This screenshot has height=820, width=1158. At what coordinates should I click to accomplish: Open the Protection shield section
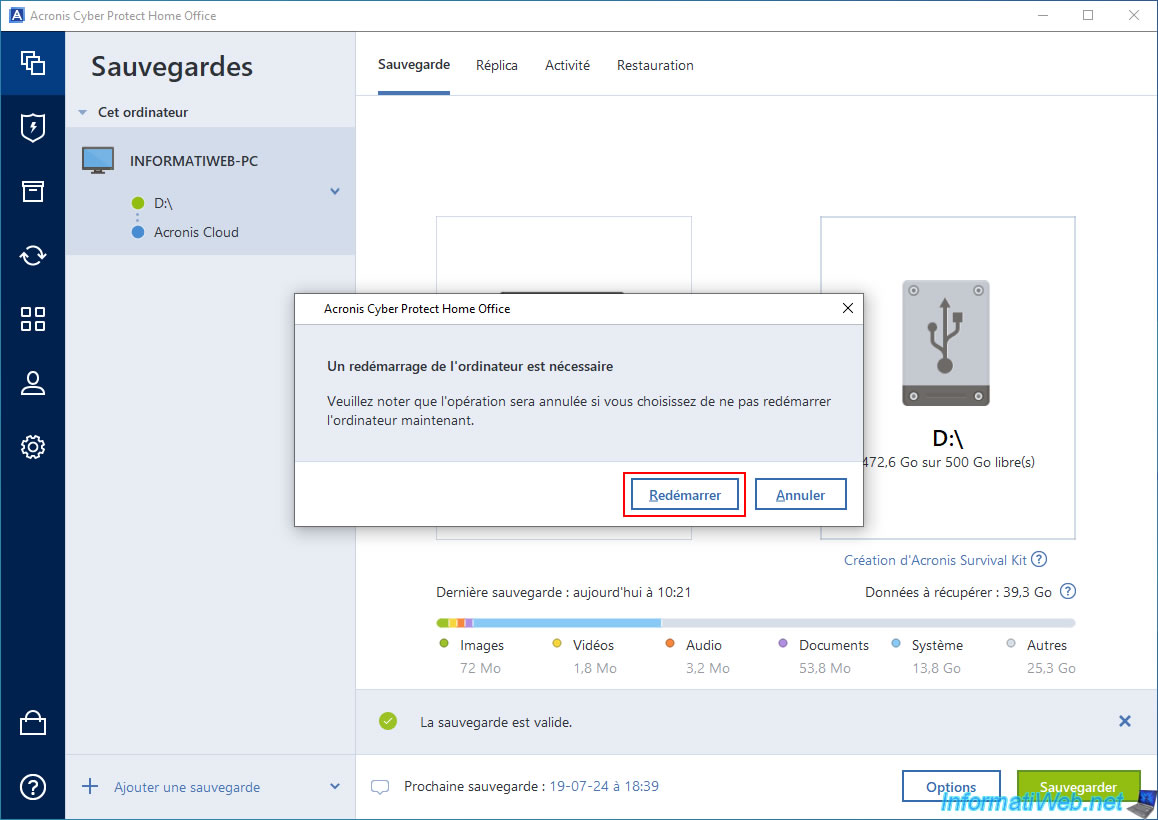point(32,127)
